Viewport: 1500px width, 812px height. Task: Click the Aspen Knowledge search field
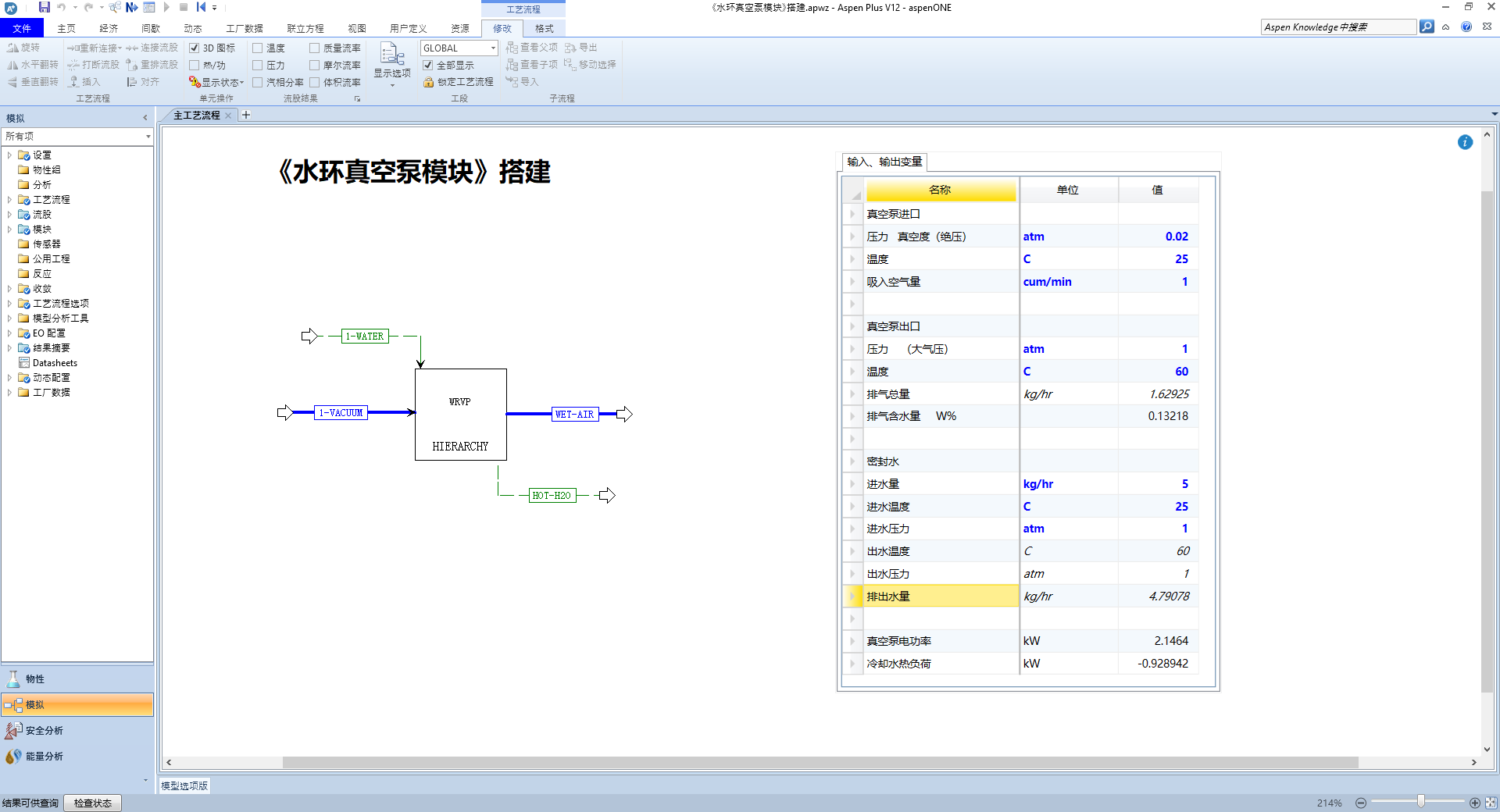pos(1338,27)
